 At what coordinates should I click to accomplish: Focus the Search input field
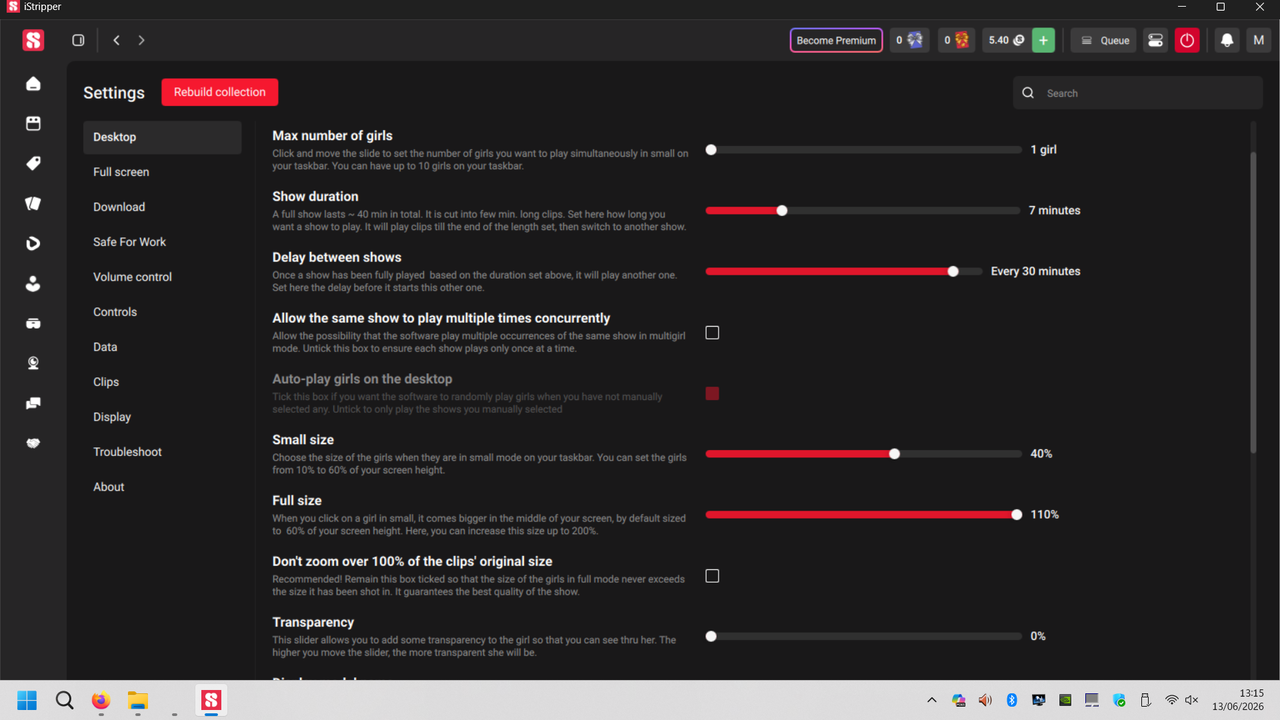(x=1138, y=93)
